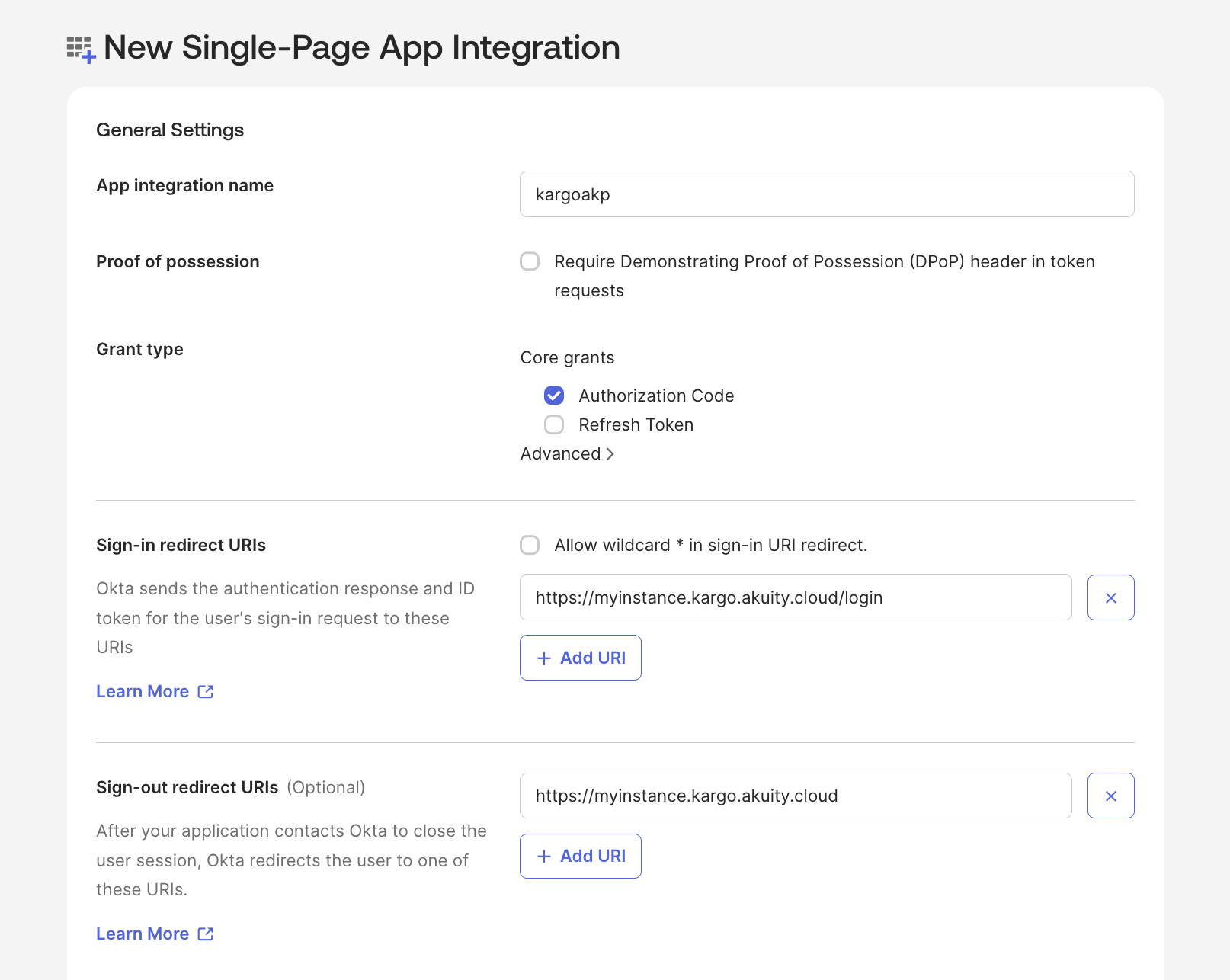Expand the Advanced grant types section
This screenshot has height=980, width=1230.
click(568, 453)
